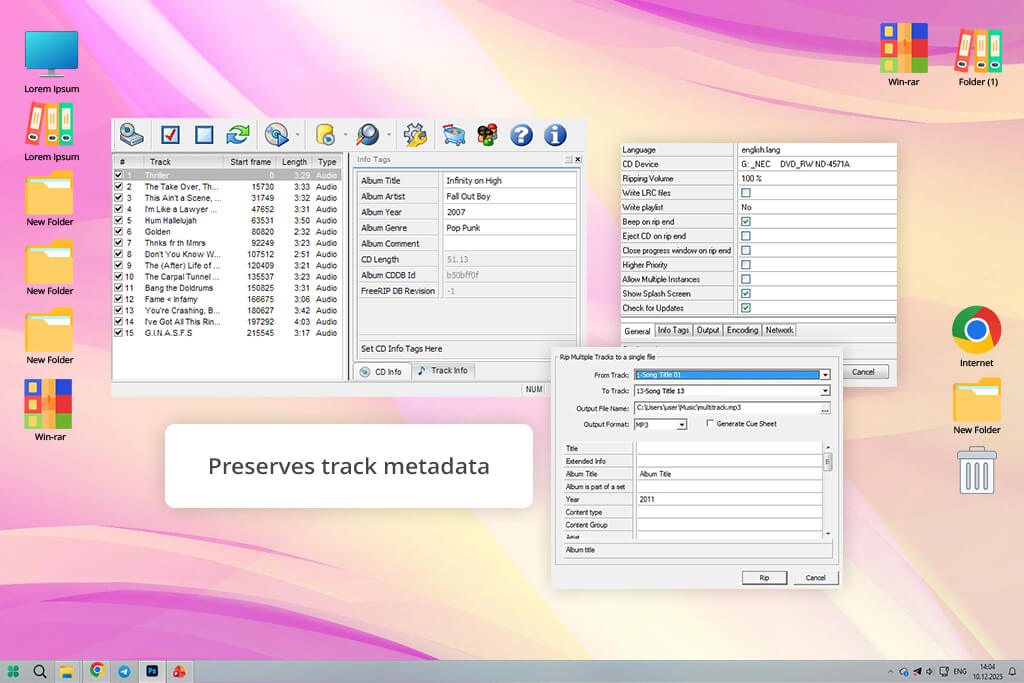Screen dimensions: 1024x683
Task: Open dropdown arrow beside database icon
Action: 345,135
